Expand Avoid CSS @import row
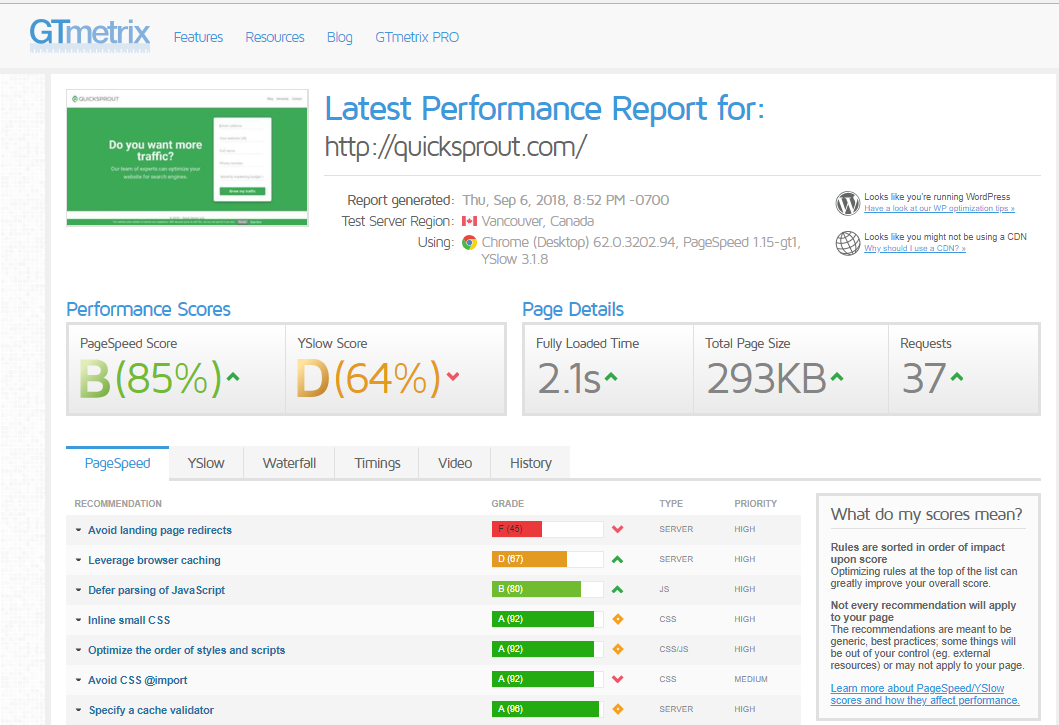Image resolution: width=1059 pixels, height=725 pixels. (x=78, y=680)
